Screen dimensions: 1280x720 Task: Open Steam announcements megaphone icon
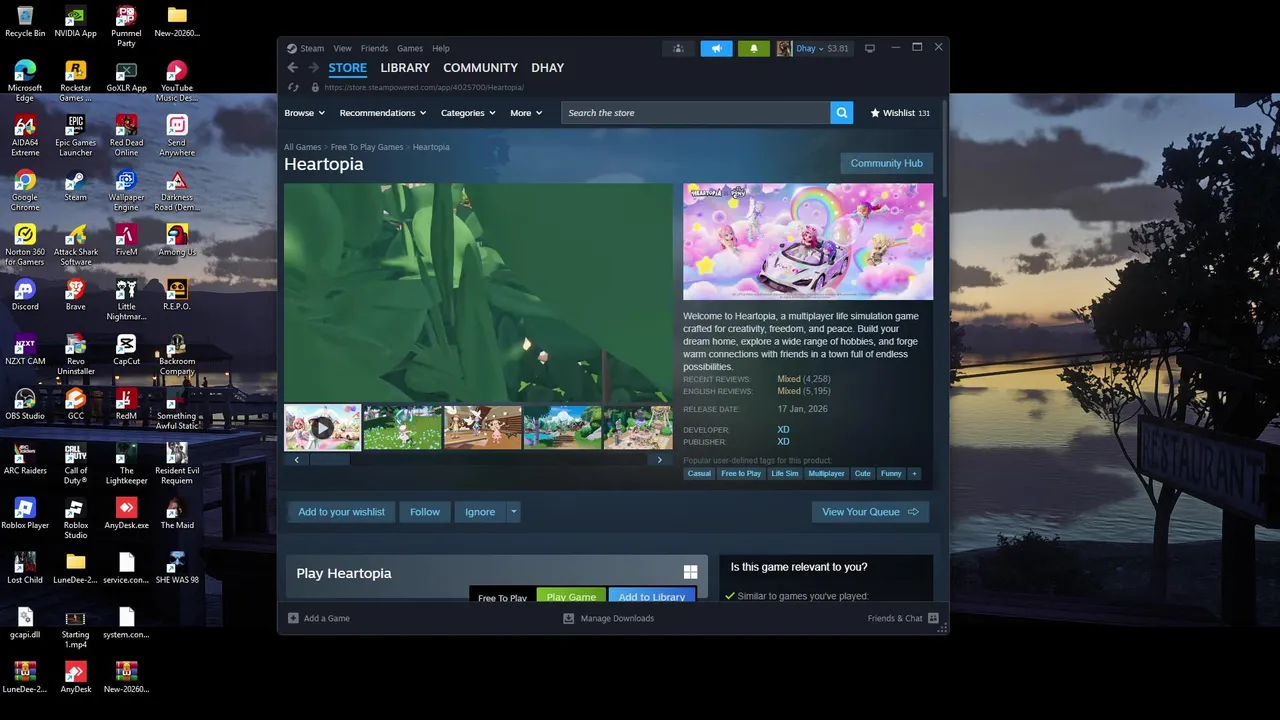[716, 48]
